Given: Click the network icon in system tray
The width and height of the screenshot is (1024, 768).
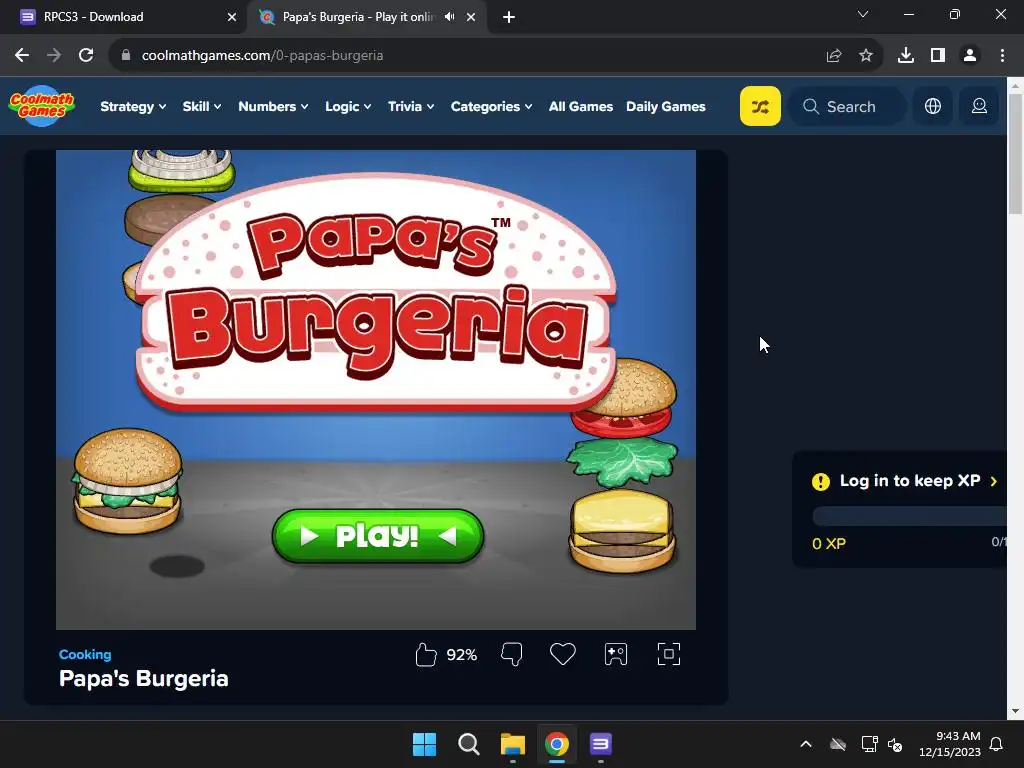Looking at the screenshot, I should click(869, 744).
